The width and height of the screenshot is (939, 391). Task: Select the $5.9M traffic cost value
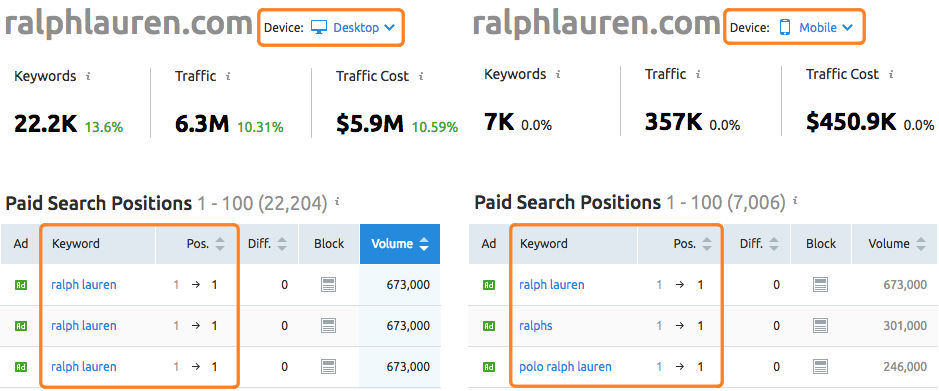coord(369,124)
